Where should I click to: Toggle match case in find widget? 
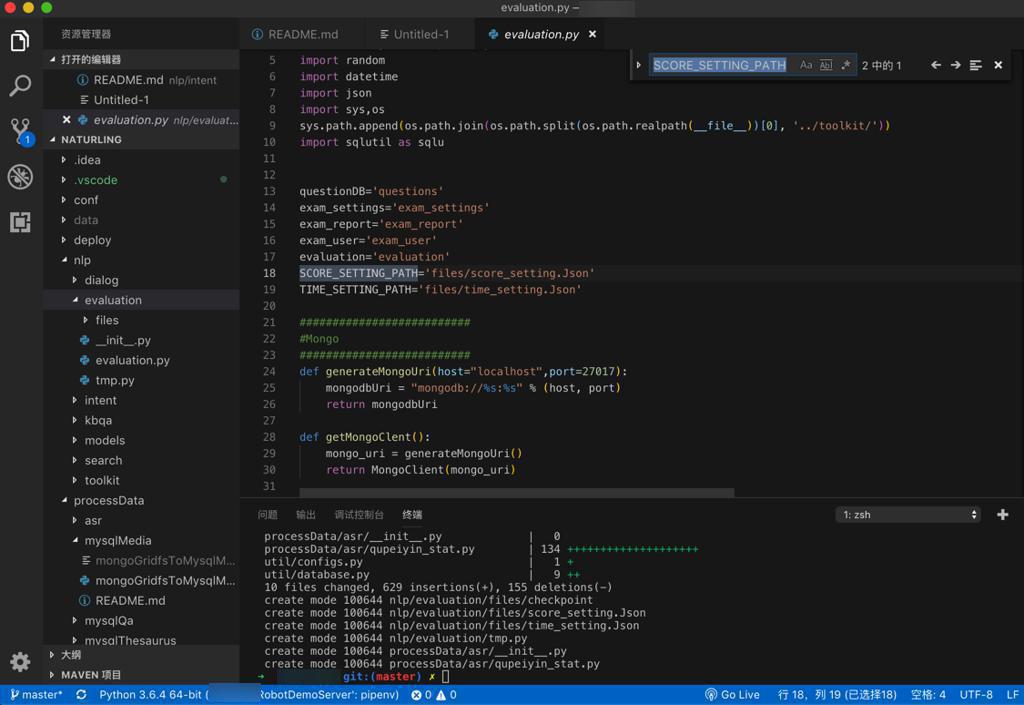[x=806, y=65]
